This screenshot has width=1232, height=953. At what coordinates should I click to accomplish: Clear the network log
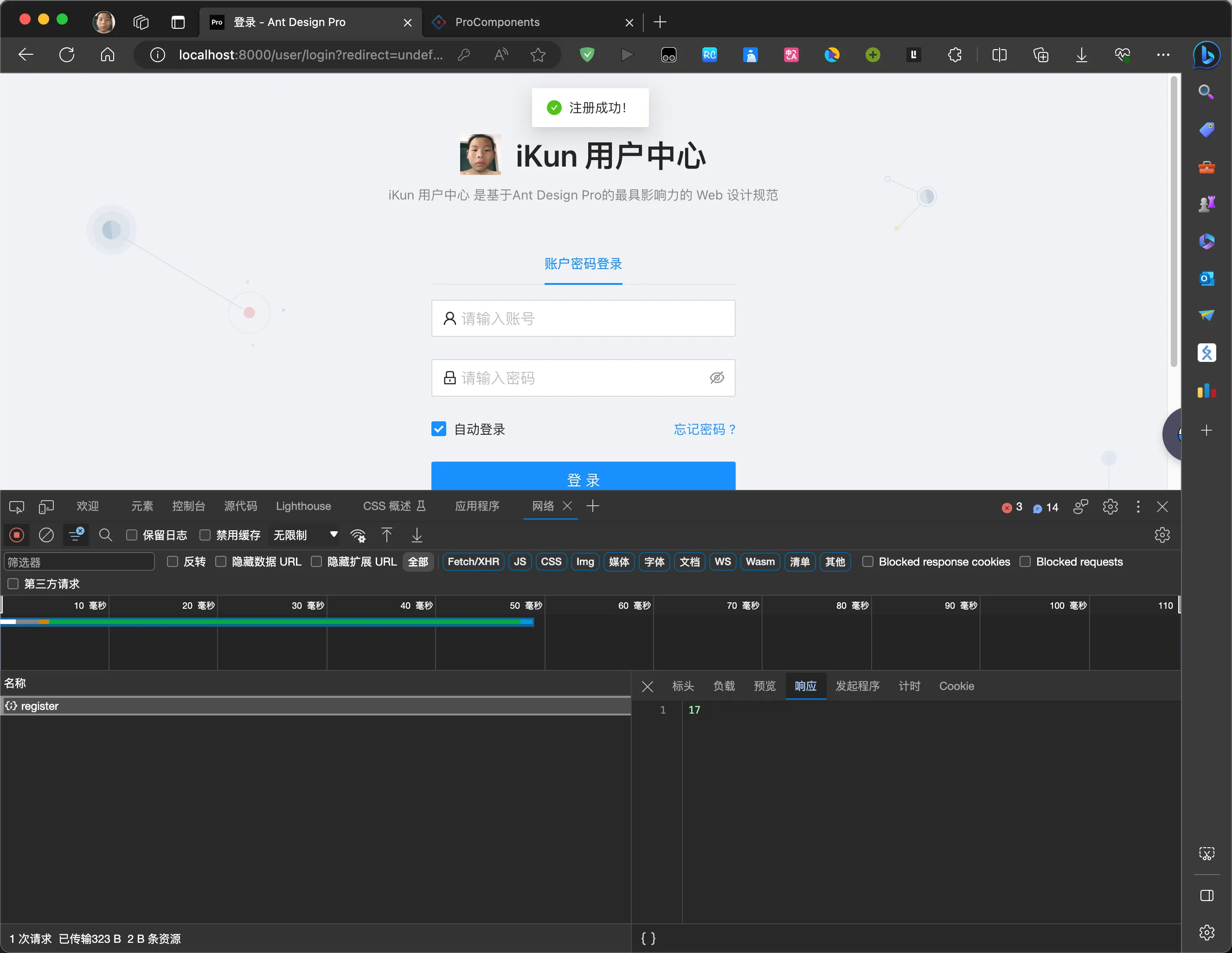(46, 535)
